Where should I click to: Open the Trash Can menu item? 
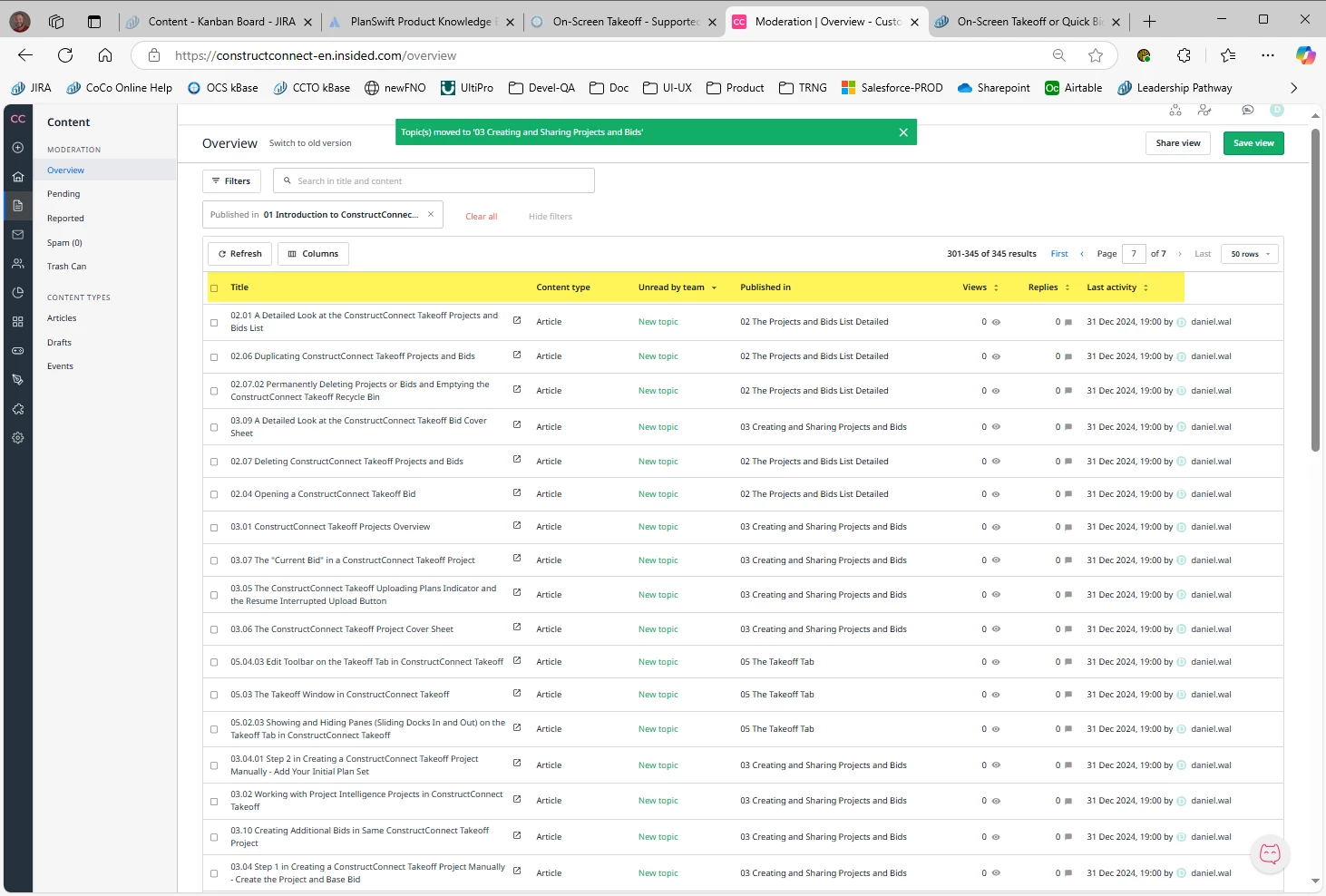pyautogui.click(x=66, y=267)
